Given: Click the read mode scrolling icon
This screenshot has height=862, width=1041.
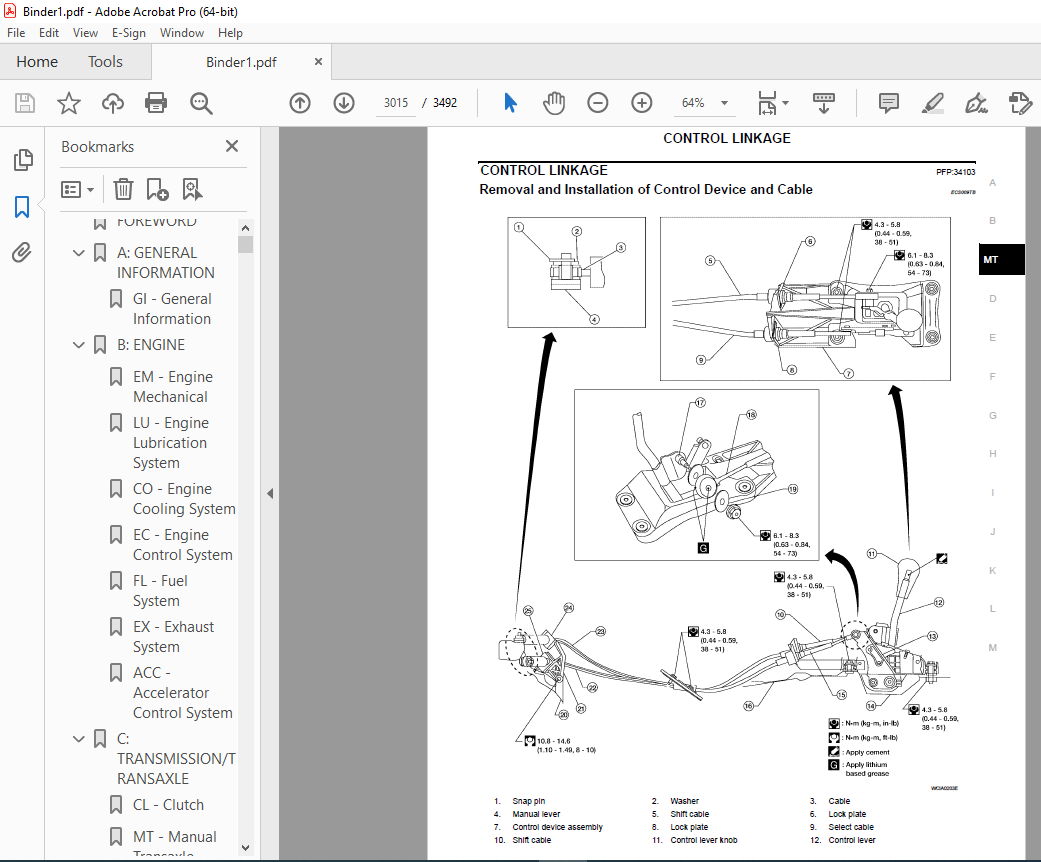Looking at the screenshot, I should pyautogui.click(x=823, y=103).
